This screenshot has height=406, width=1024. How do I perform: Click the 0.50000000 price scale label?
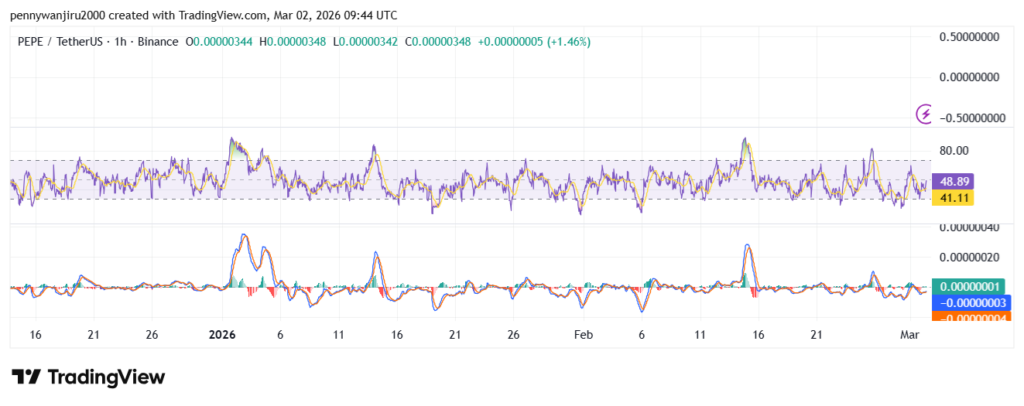[970, 37]
